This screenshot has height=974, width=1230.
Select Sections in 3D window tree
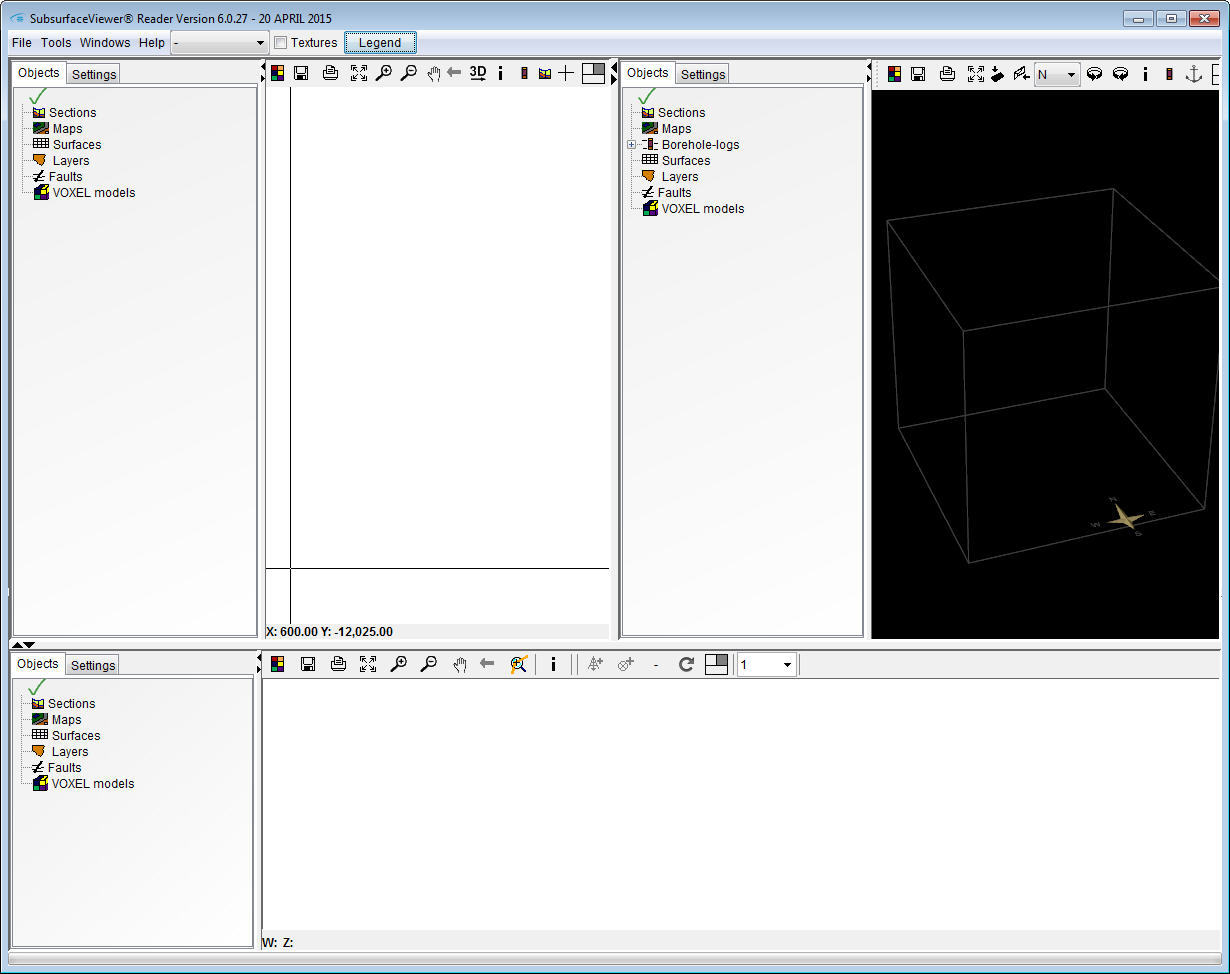click(x=681, y=113)
